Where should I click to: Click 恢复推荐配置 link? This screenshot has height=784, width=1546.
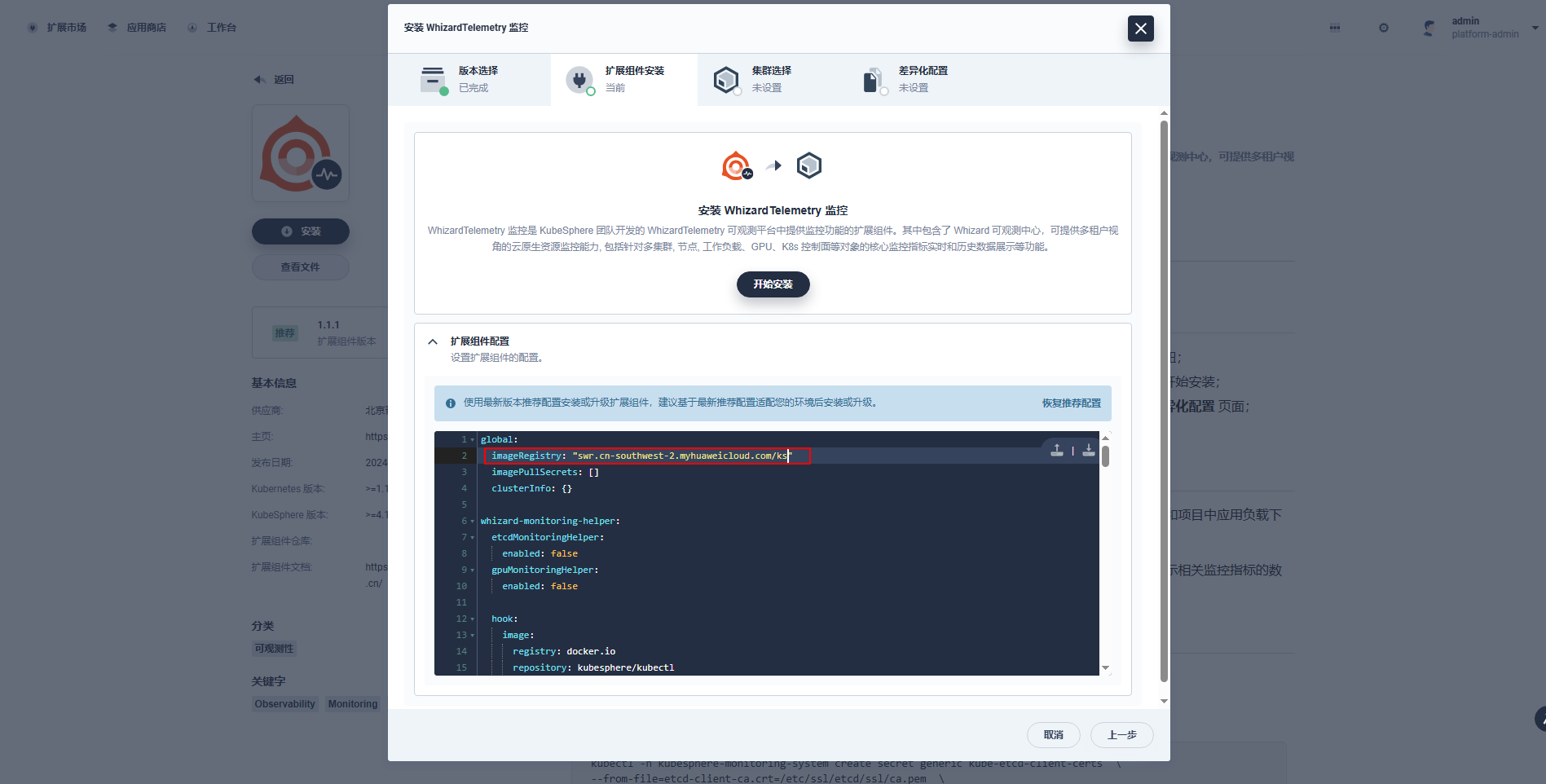click(x=1071, y=403)
